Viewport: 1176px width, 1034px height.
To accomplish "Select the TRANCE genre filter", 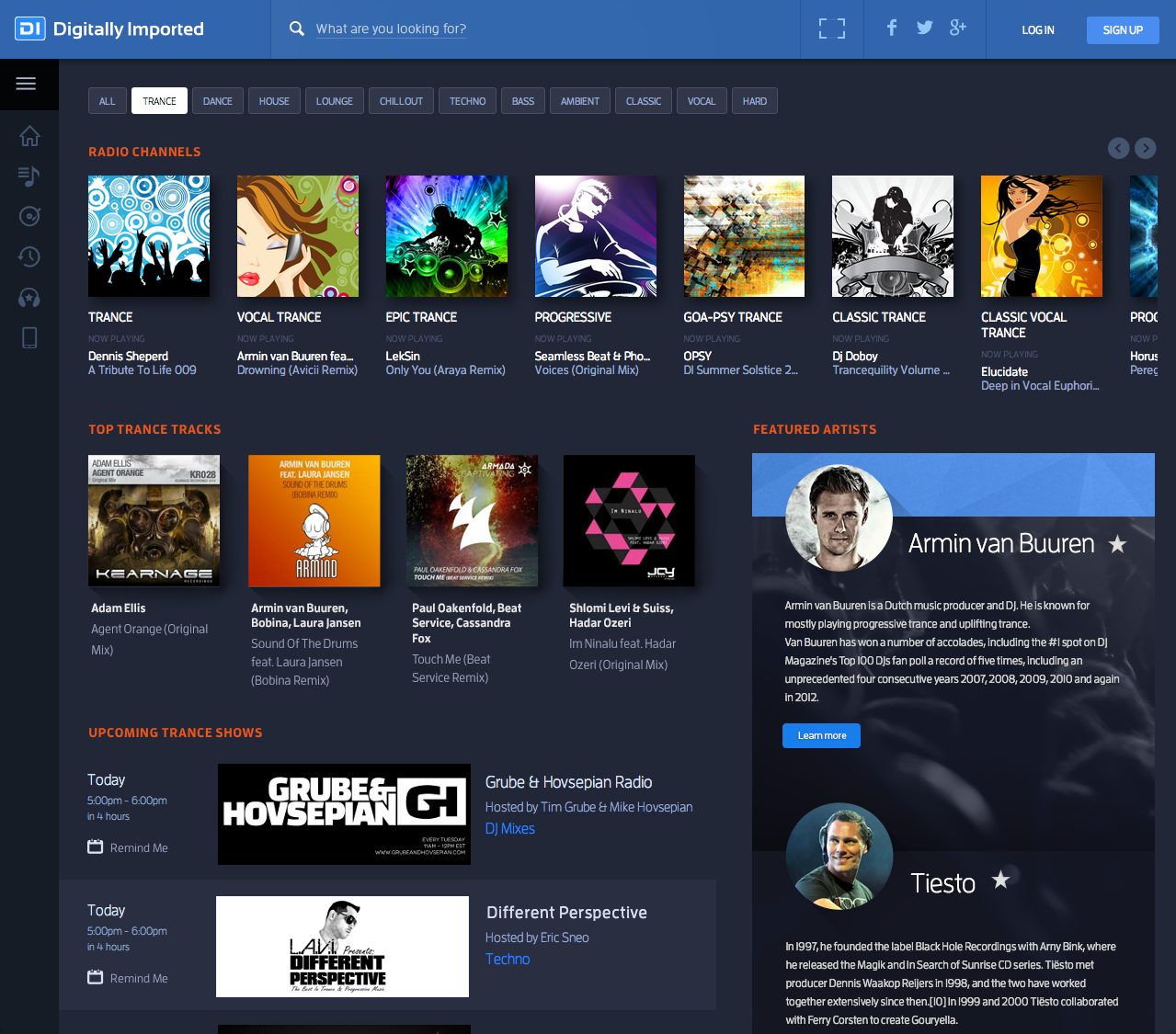I will pos(159,101).
